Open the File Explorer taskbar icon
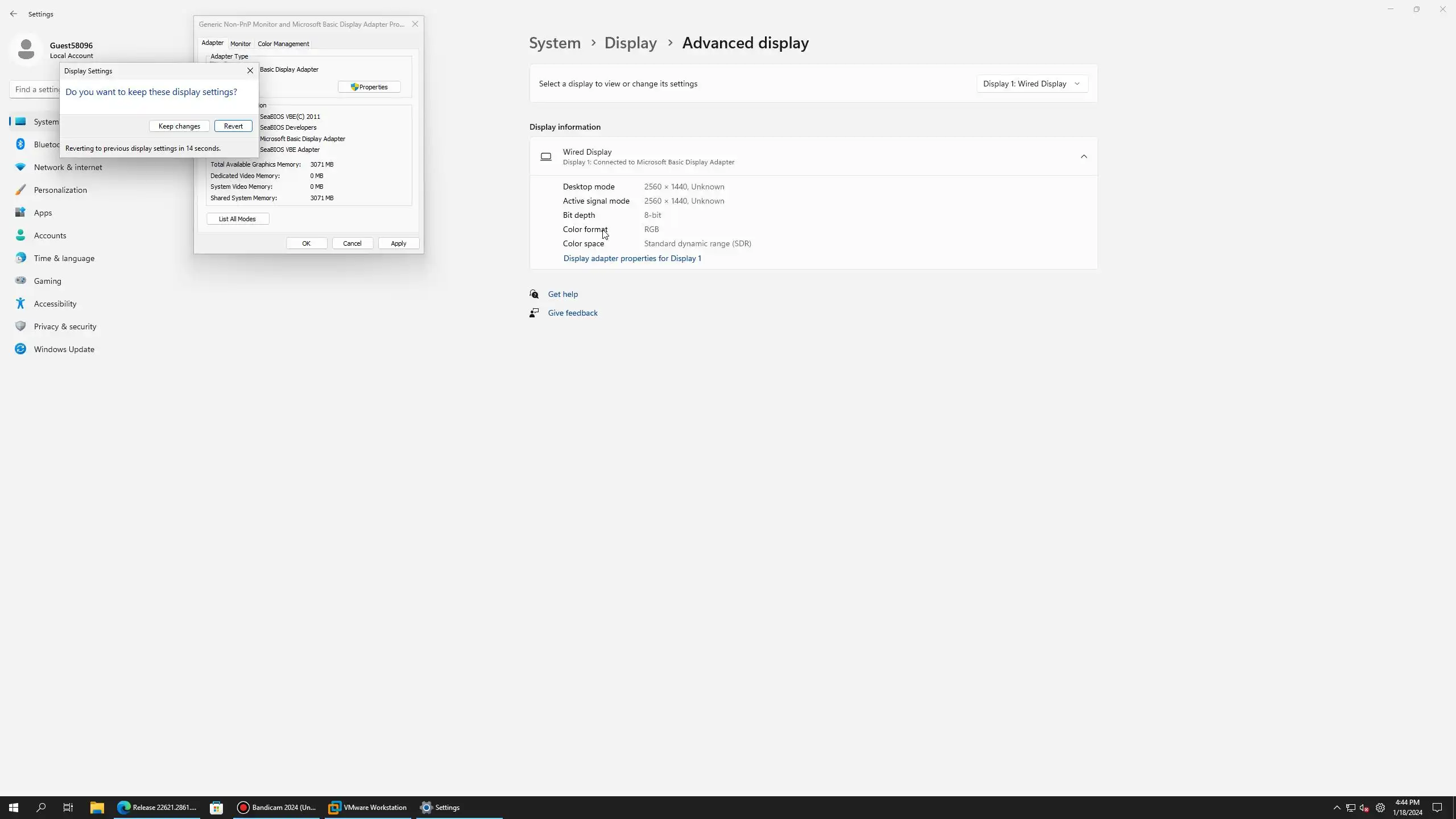The image size is (1456, 819). tap(97, 807)
